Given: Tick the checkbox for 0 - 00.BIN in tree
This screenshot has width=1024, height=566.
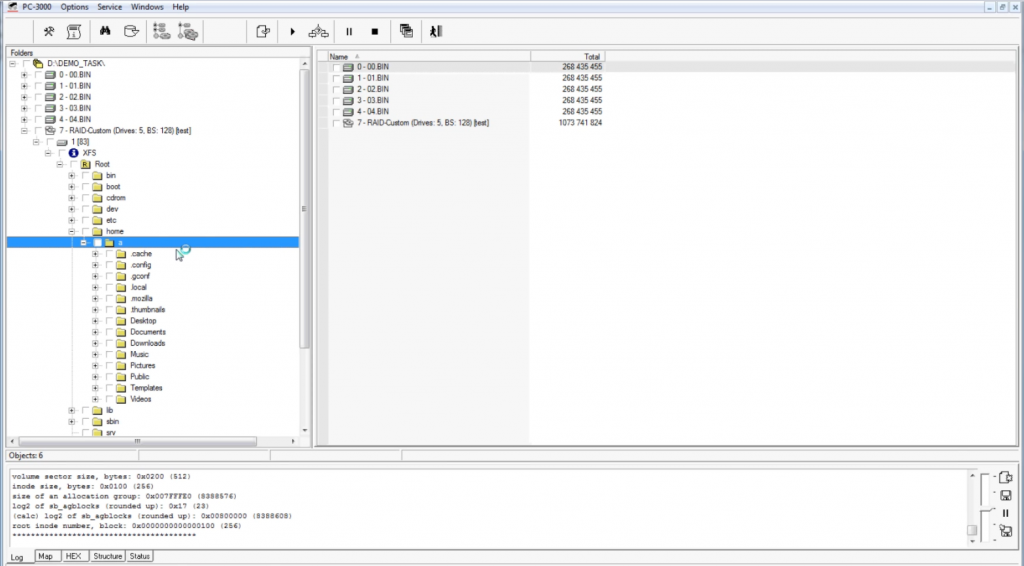Looking at the screenshot, I should tap(38, 74).
